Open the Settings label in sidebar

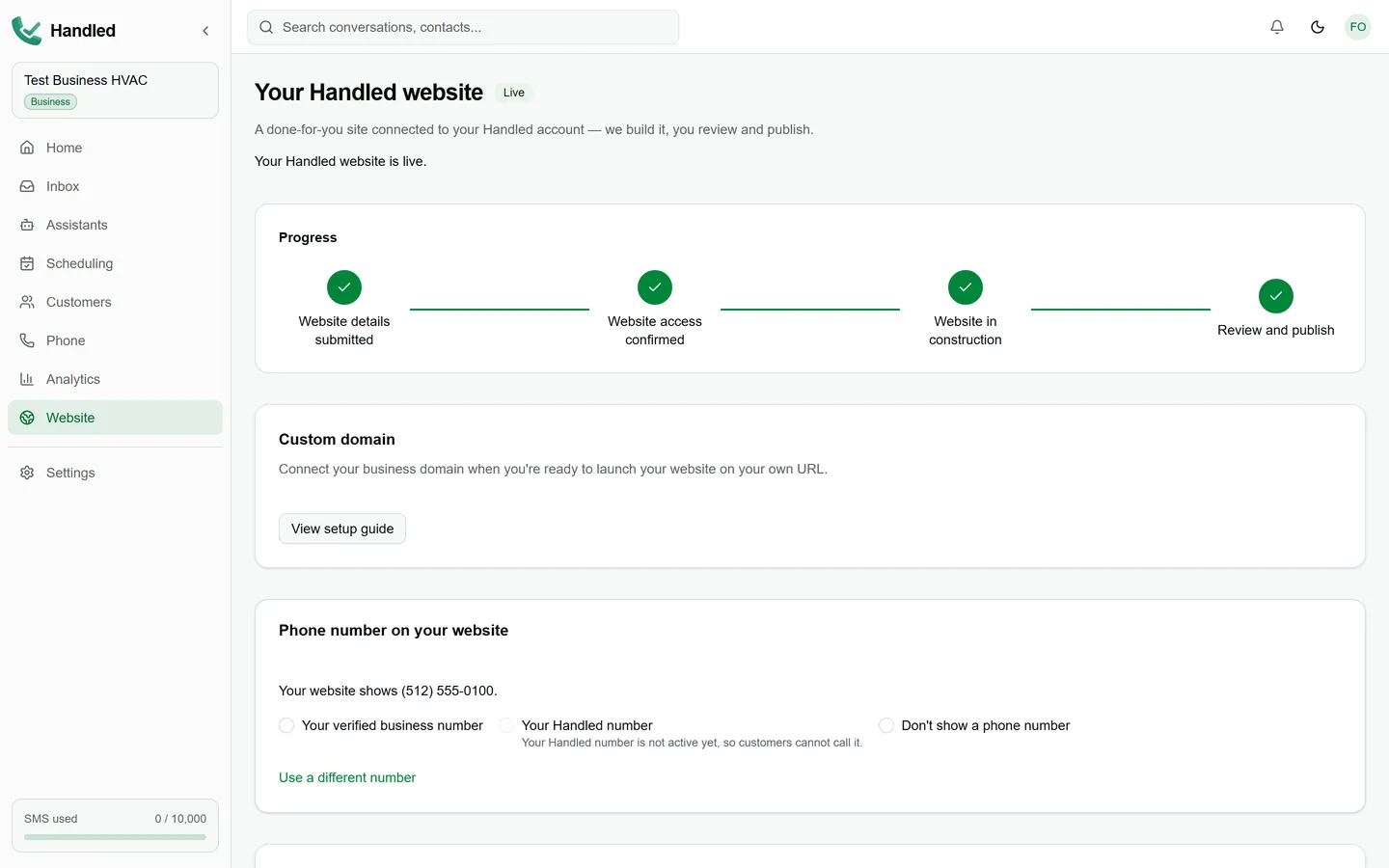click(x=70, y=473)
